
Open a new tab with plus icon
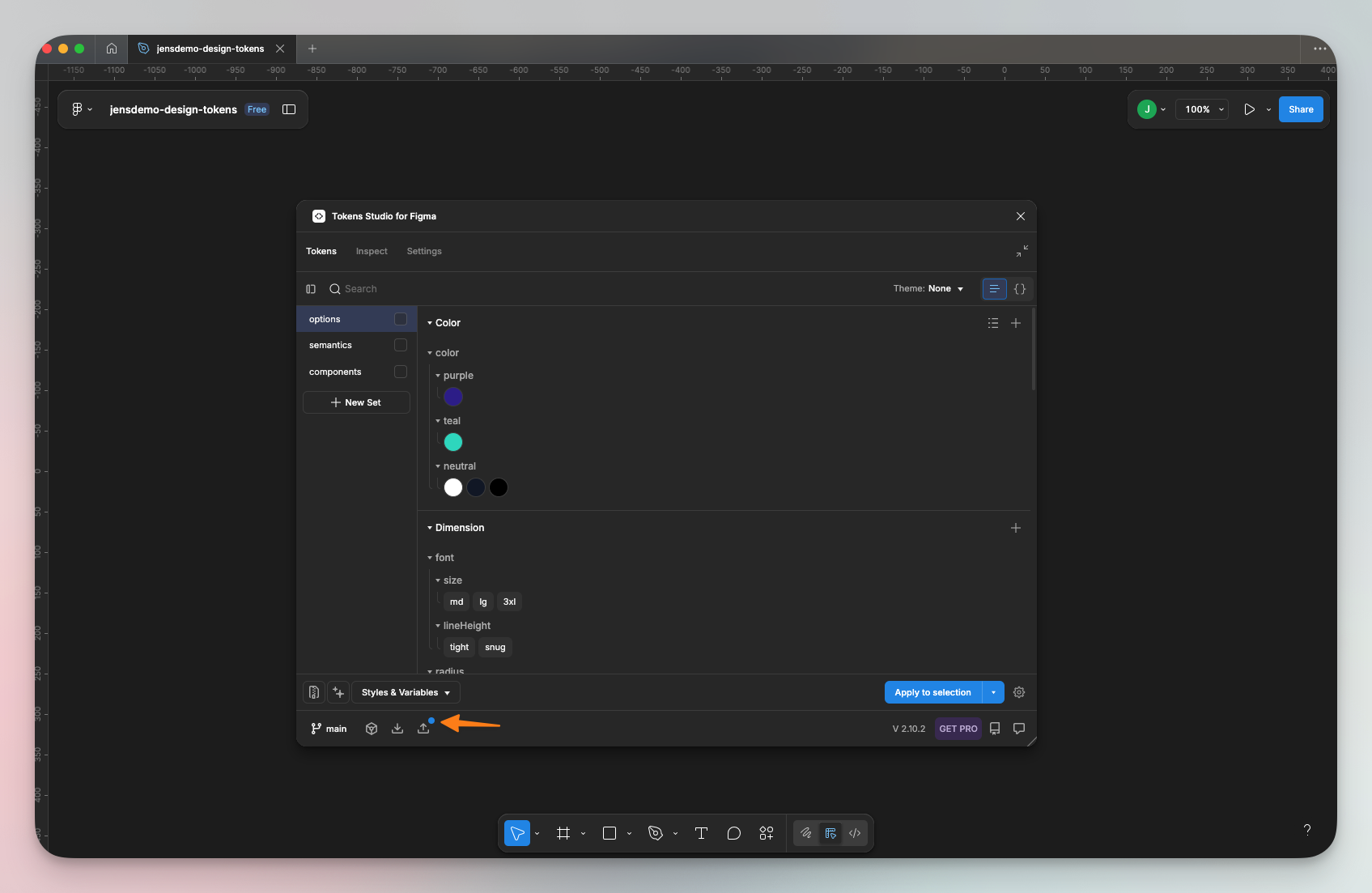tap(312, 49)
